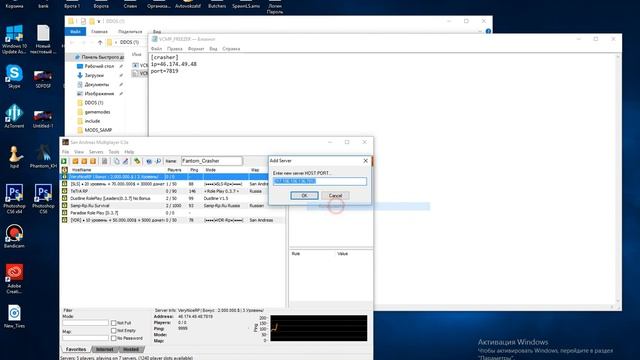Select the Photoshop CS6 x64 desktop icon
The image size is (640, 360).
pyautogui.click(x=14, y=199)
